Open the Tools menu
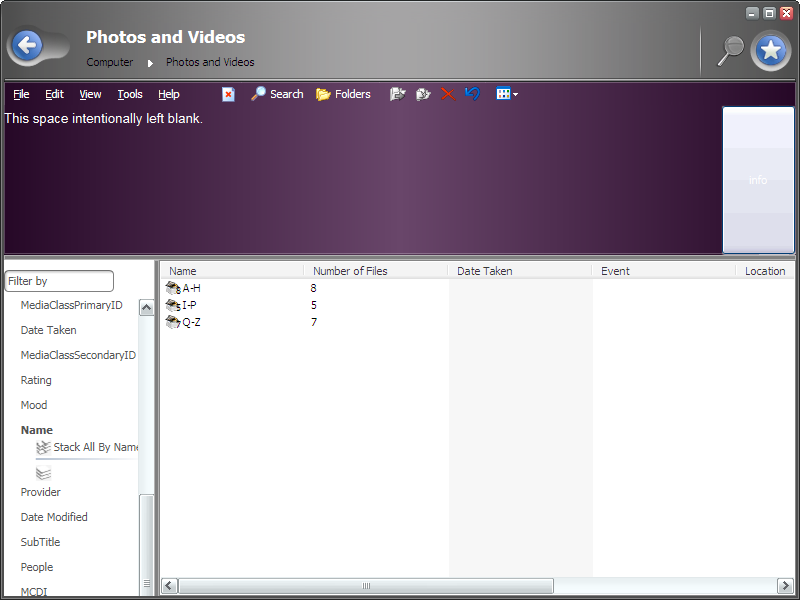 click(x=130, y=94)
